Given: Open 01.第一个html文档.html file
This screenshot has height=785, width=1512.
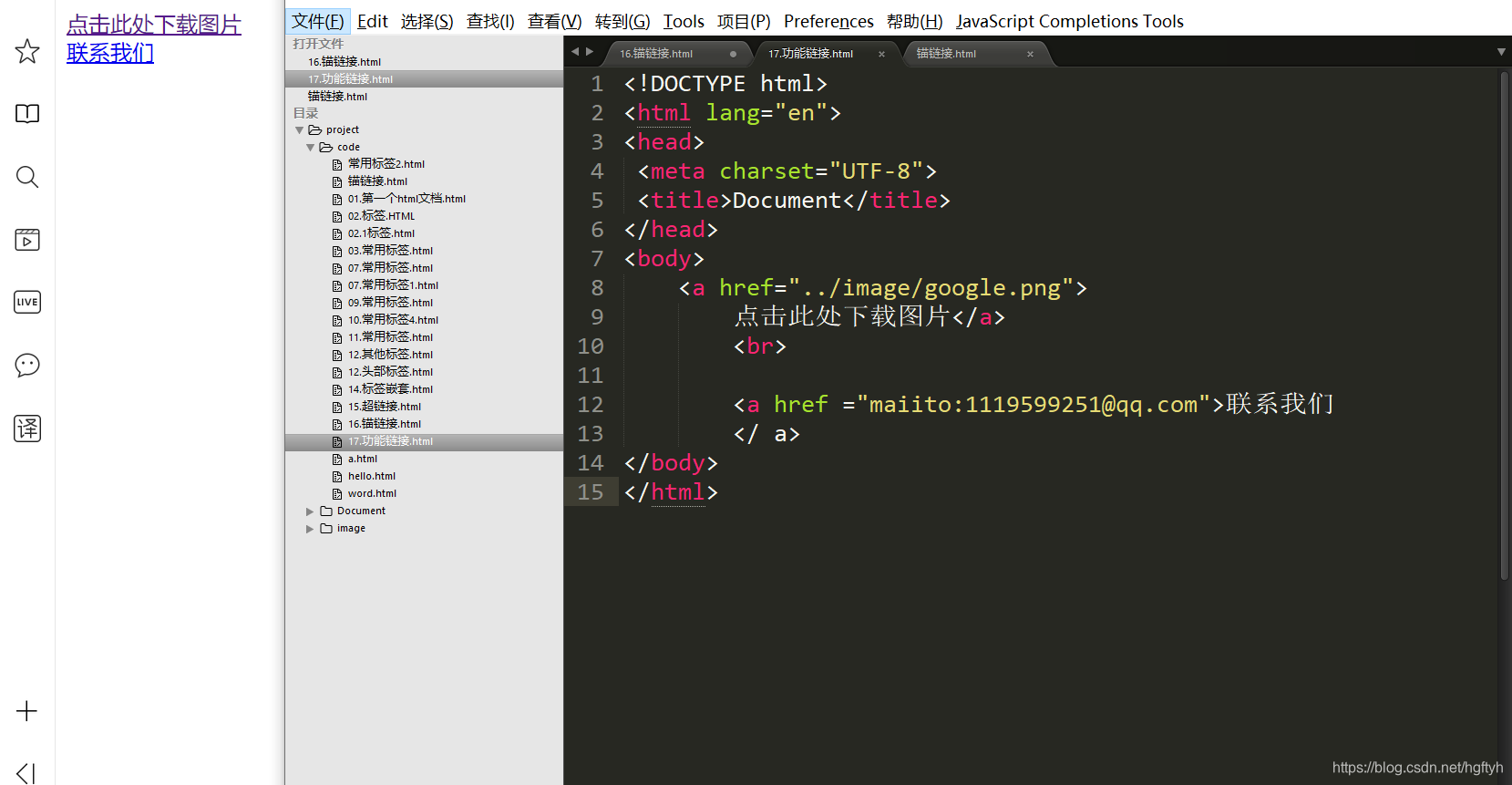Looking at the screenshot, I should (406, 199).
